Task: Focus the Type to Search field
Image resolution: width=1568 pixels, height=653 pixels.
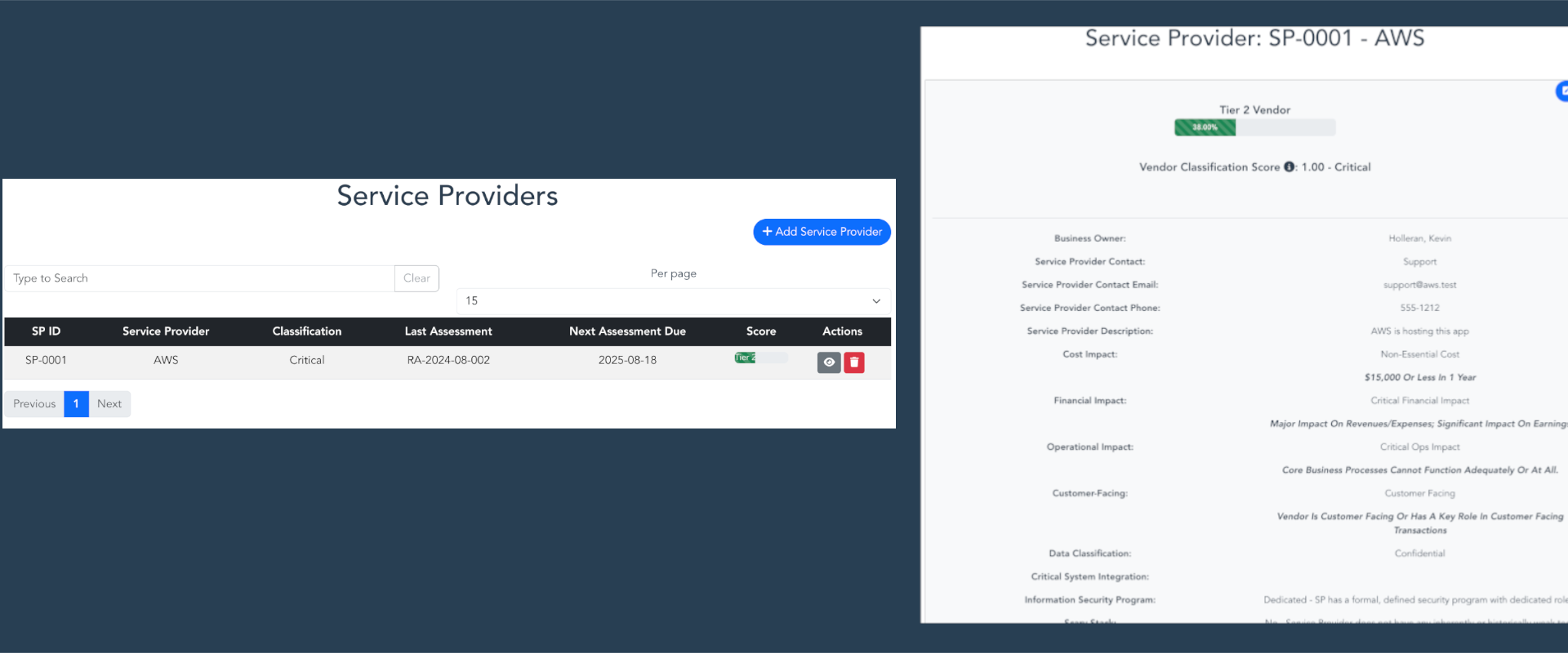Action: [200, 278]
